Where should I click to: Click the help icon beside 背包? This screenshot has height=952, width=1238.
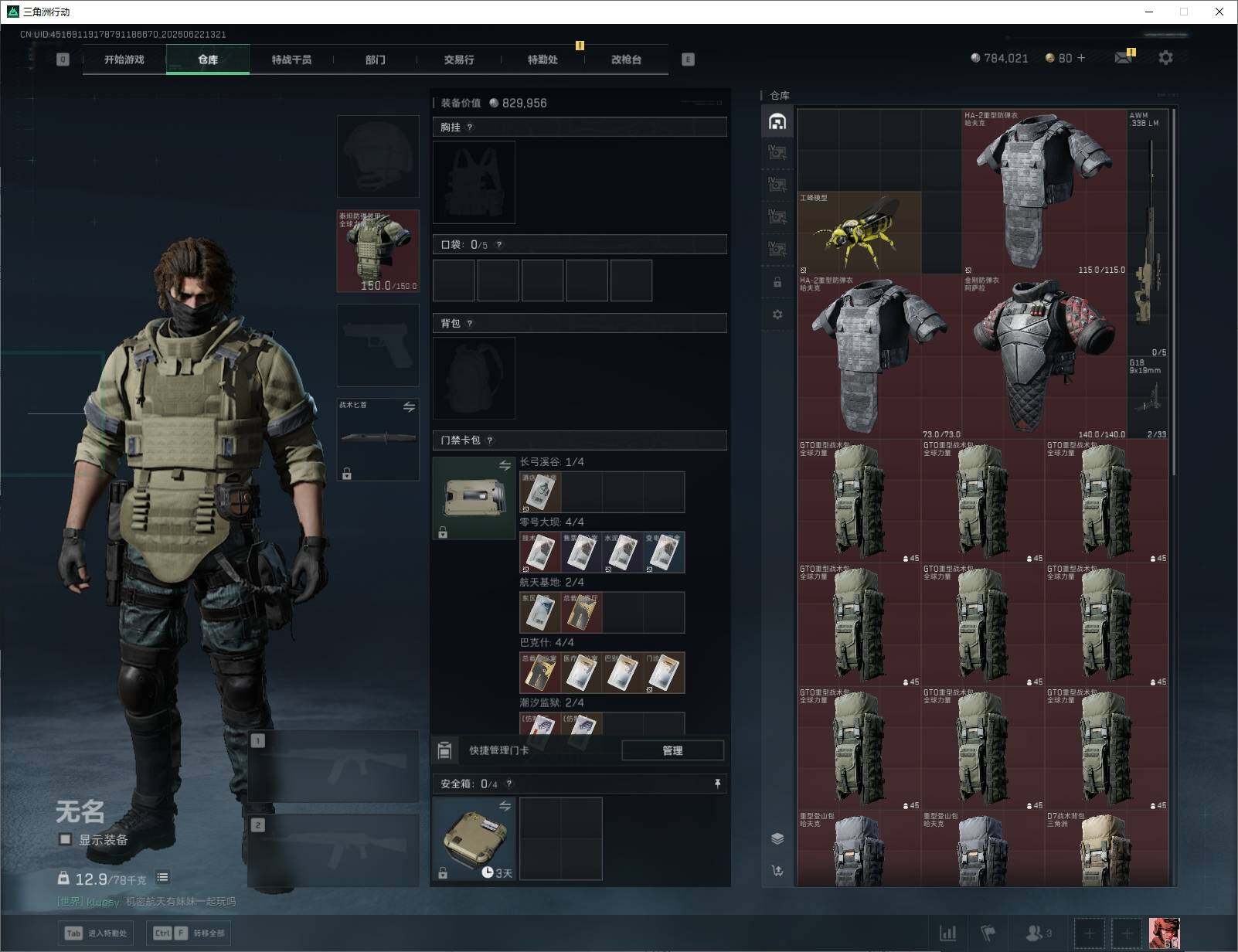tap(470, 324)
